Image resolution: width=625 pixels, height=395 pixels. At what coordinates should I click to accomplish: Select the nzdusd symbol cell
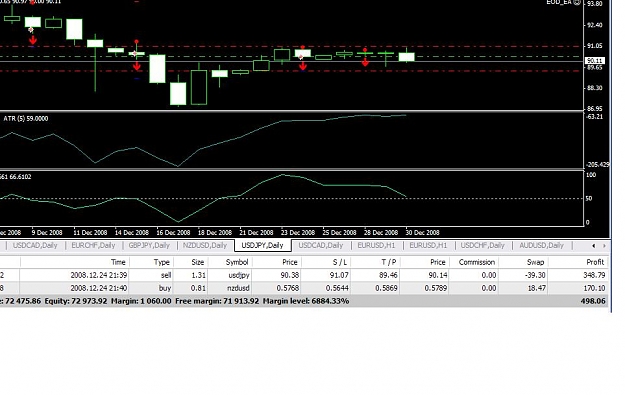pyautogui.click(x=239, y=288)
